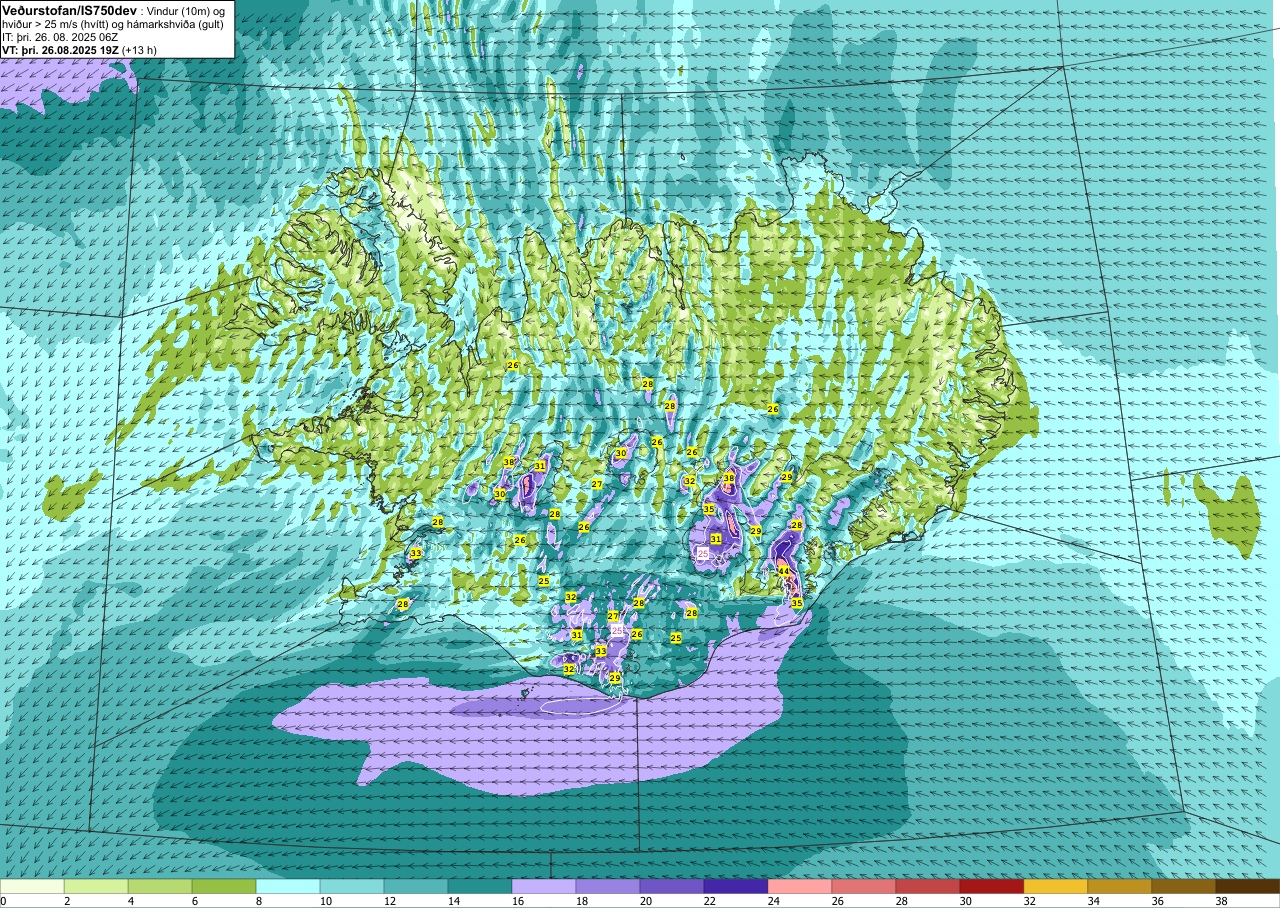Select the 6 tick label on color scale
This screenshot has height=908, width=1280.
click(195, 901)
